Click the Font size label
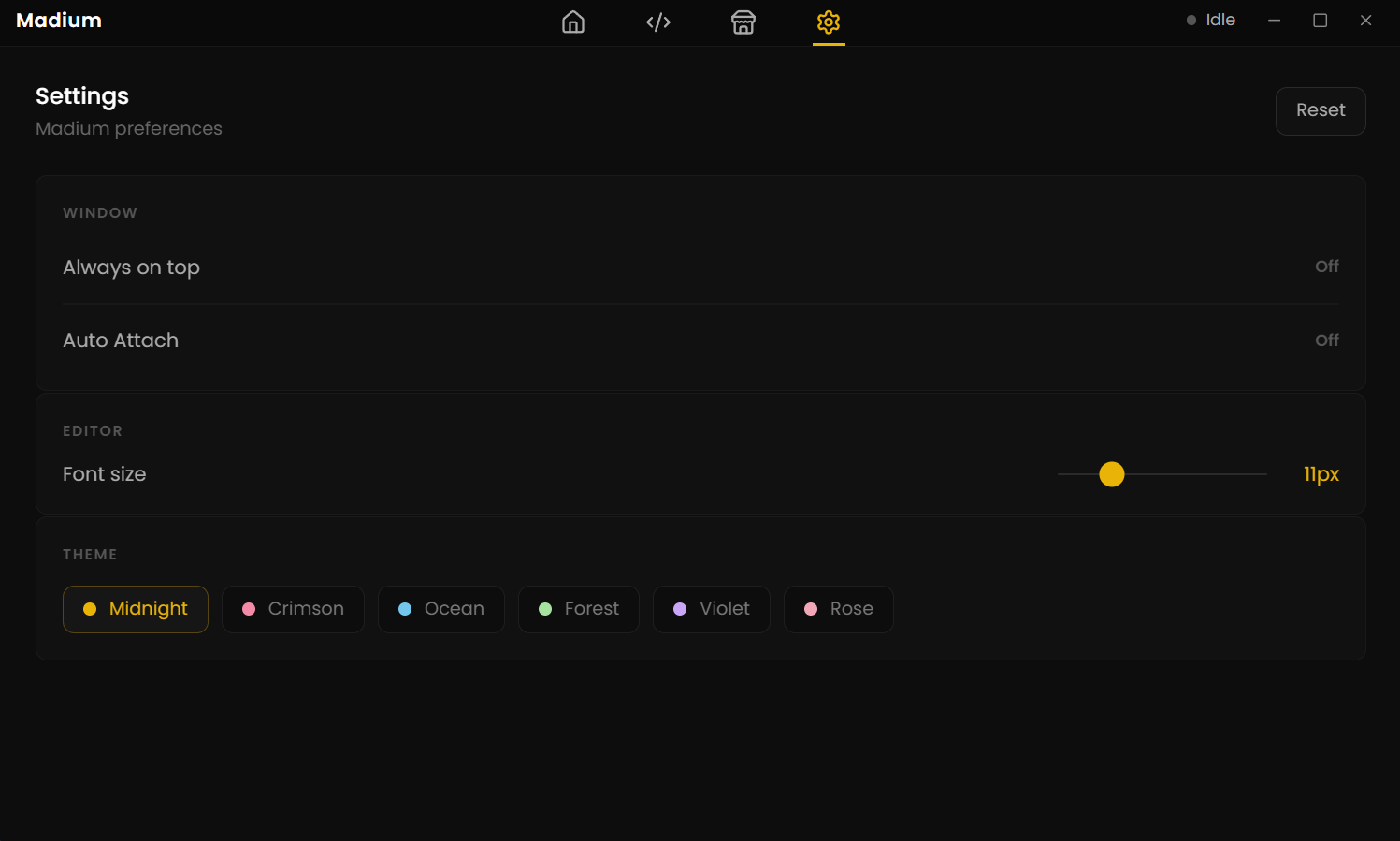 click(x=105, y=474)
